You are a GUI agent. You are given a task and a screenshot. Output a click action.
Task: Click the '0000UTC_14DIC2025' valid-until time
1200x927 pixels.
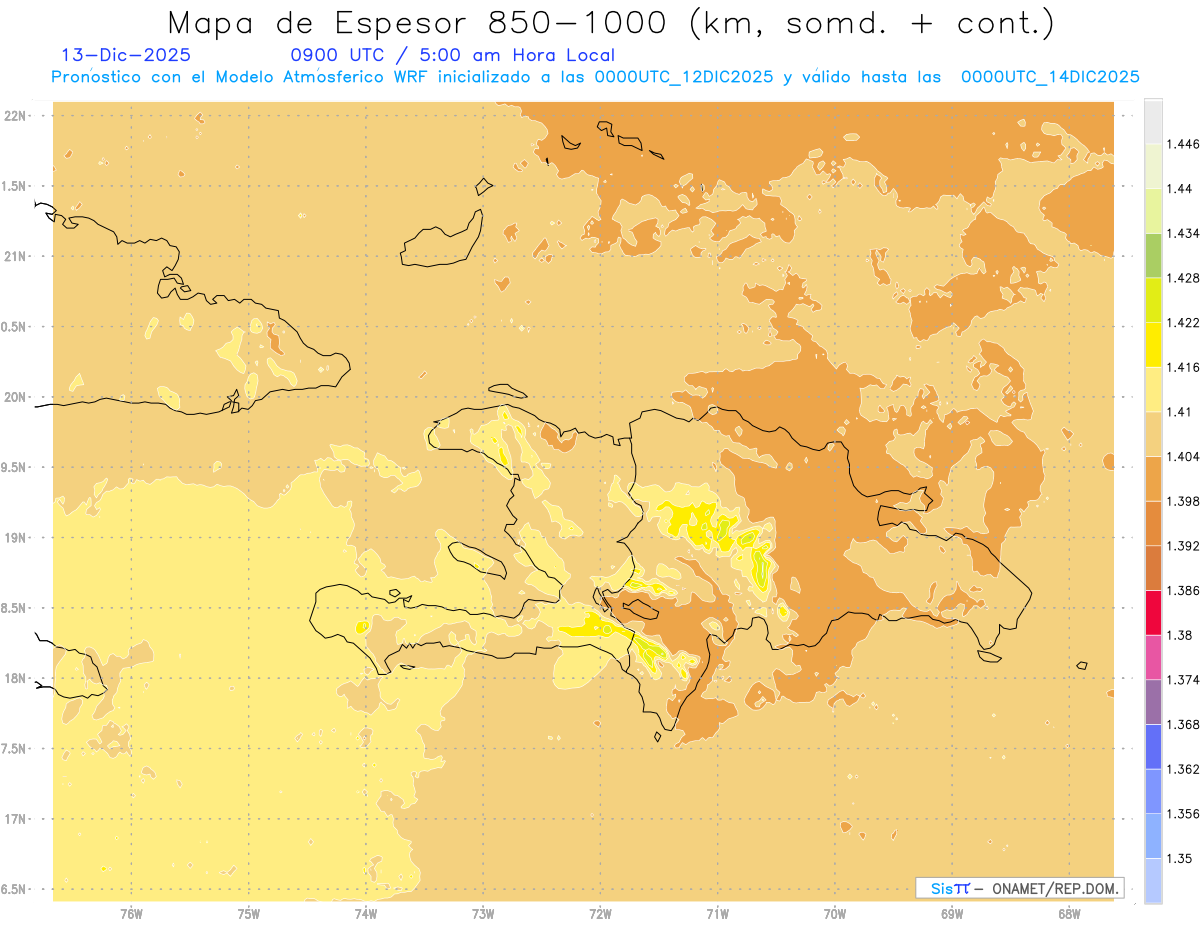point(1050,77)
